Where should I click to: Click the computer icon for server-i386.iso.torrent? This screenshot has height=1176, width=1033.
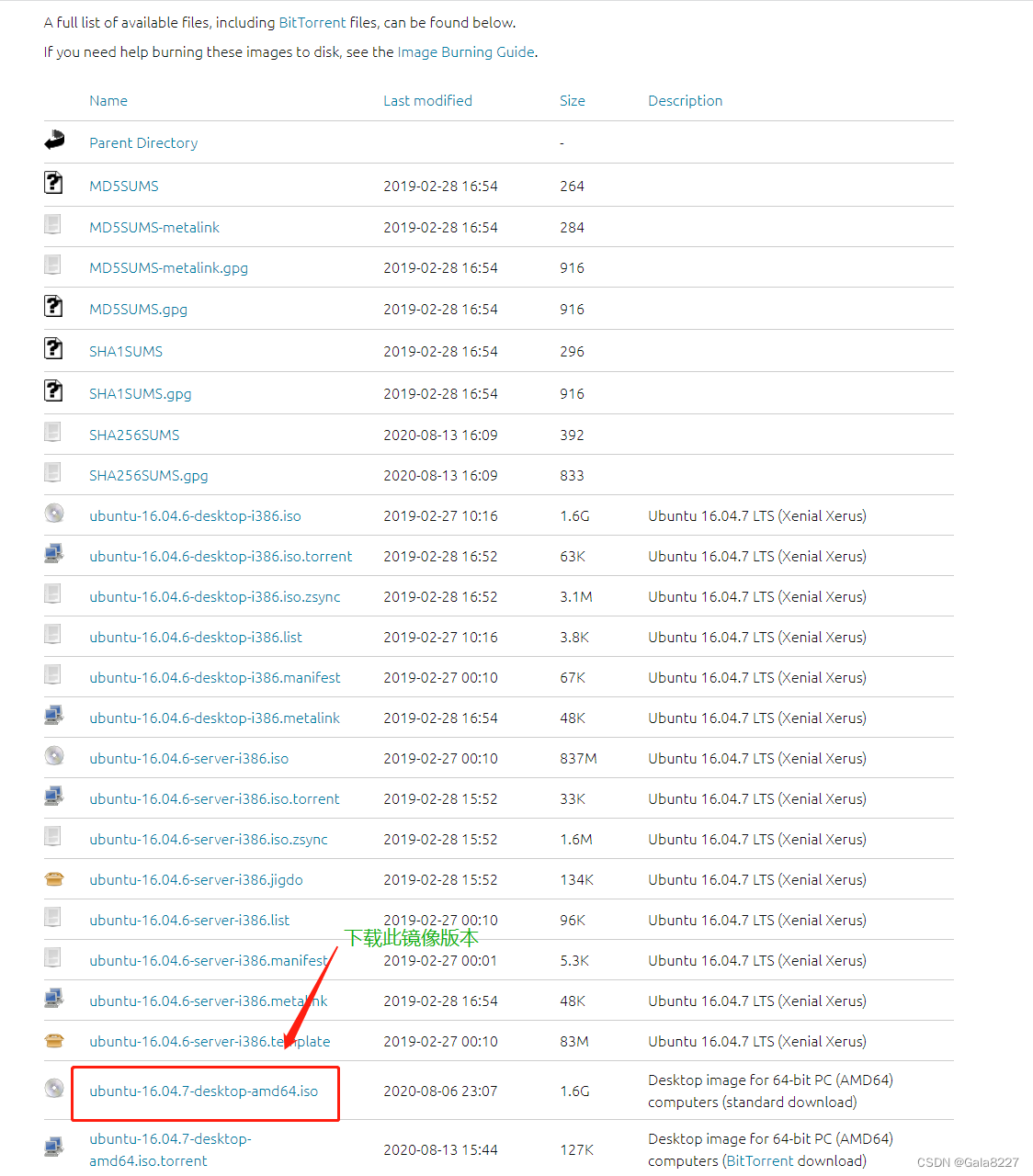[x=54, y=796]
